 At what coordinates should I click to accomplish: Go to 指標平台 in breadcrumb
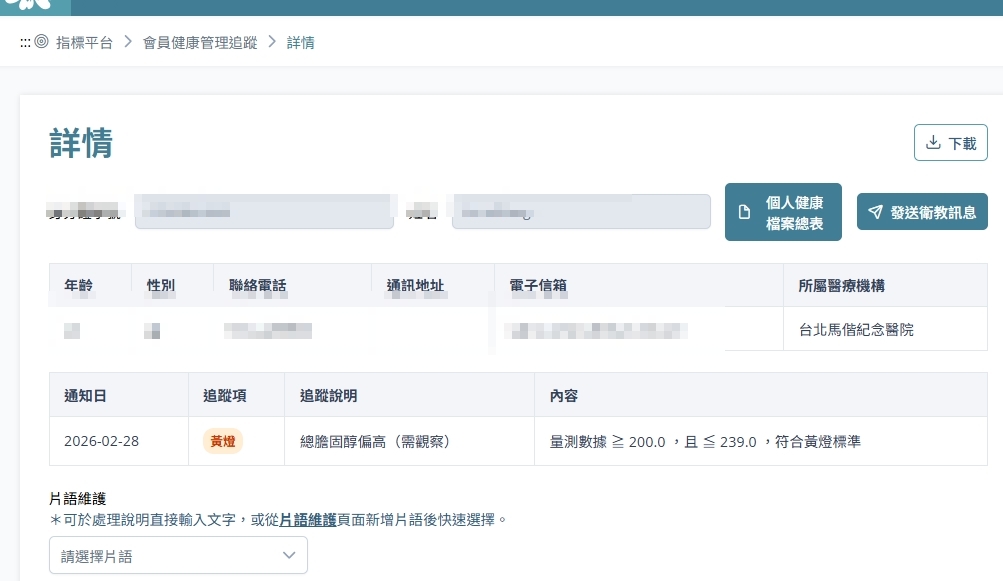pos(84,43)
